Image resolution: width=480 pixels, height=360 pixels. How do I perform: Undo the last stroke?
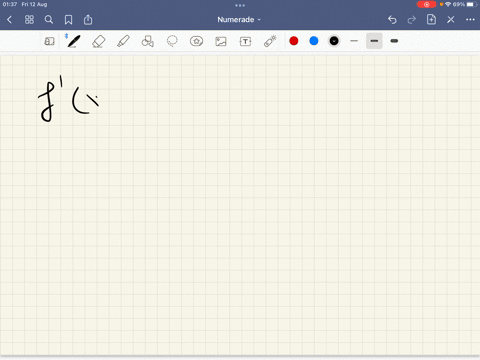tap(392, 20)
